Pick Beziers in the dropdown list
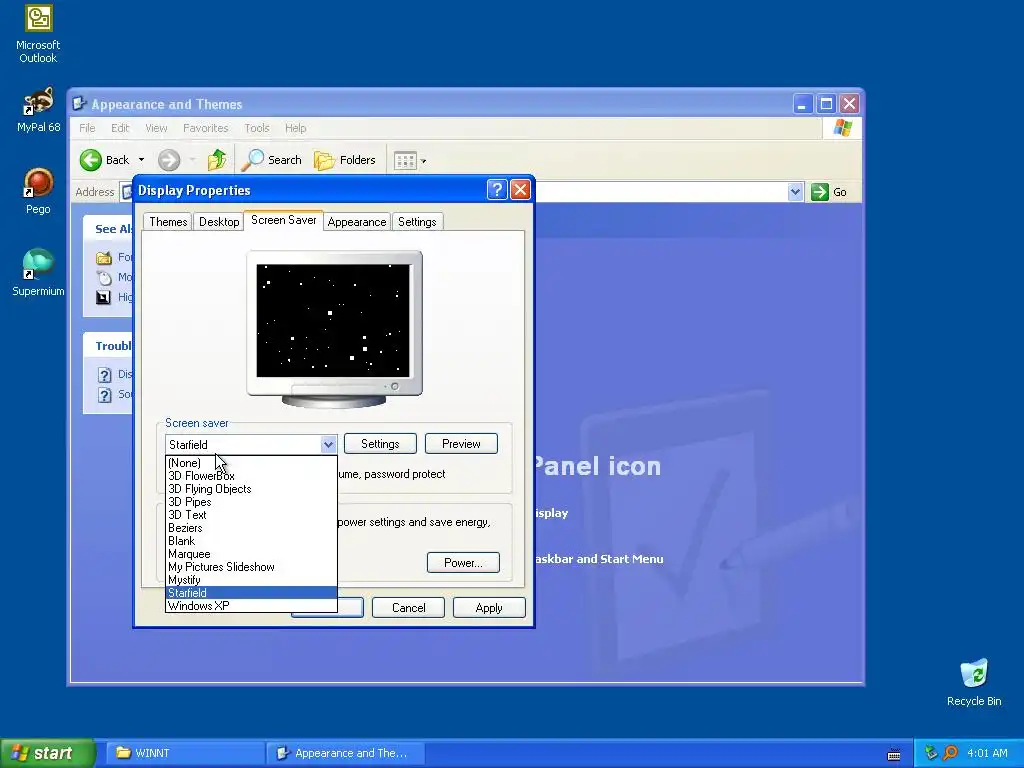The image size is (1024, 768). (251, 528)
